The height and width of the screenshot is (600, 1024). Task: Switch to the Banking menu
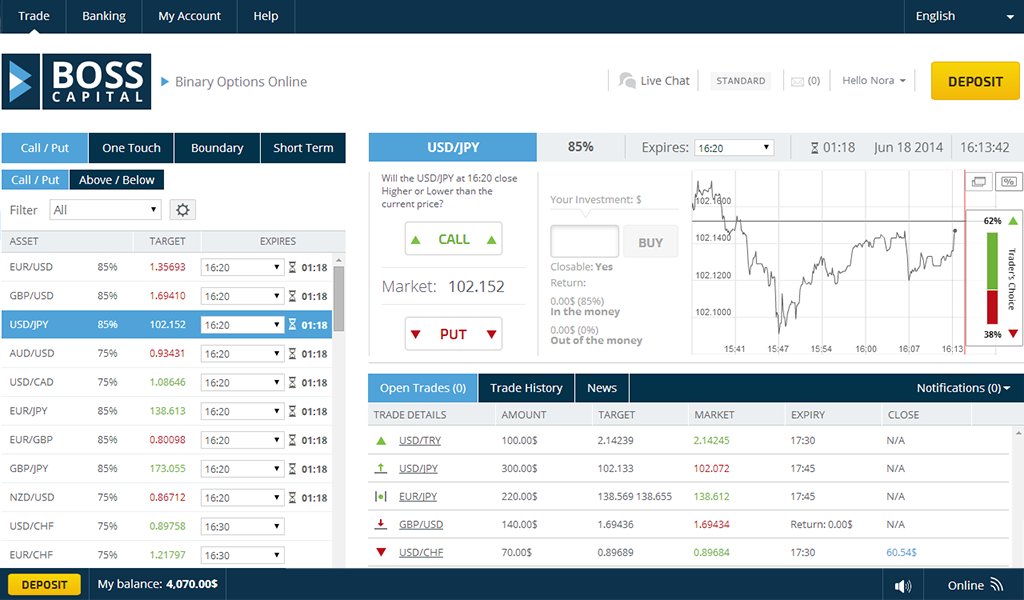(104, 16)
